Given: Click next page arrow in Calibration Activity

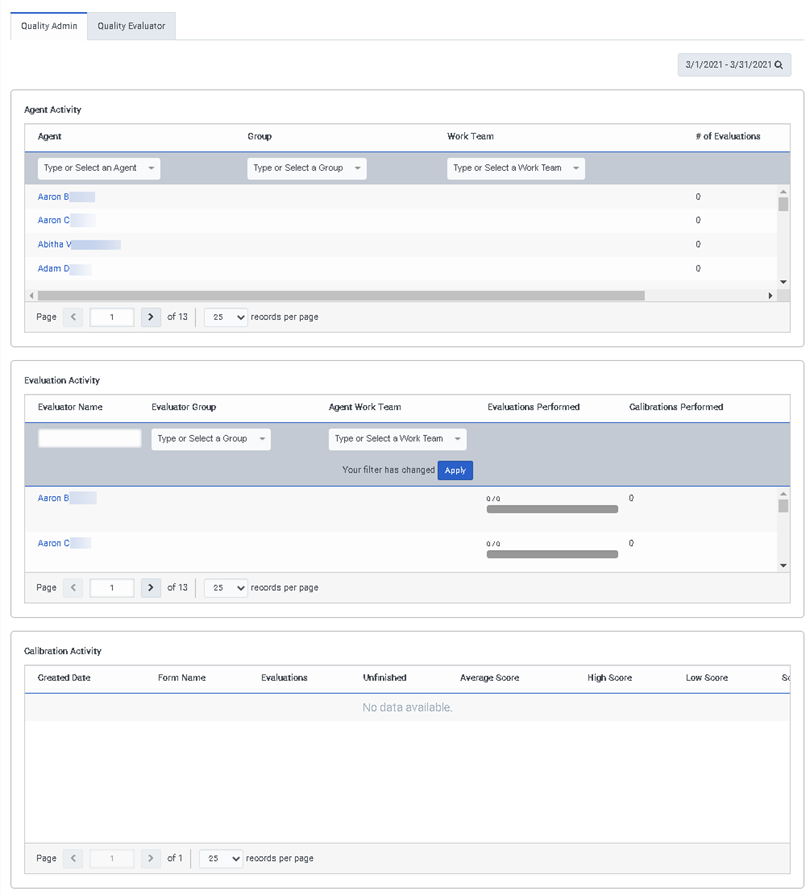Looking at the screenshot, I should 151,858.
